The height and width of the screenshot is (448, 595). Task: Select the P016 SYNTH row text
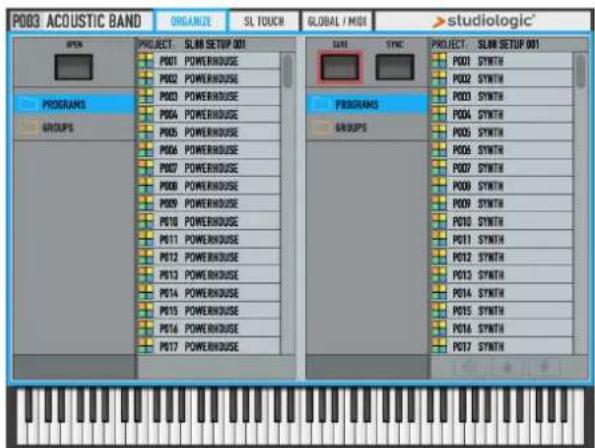coord(478,329)
